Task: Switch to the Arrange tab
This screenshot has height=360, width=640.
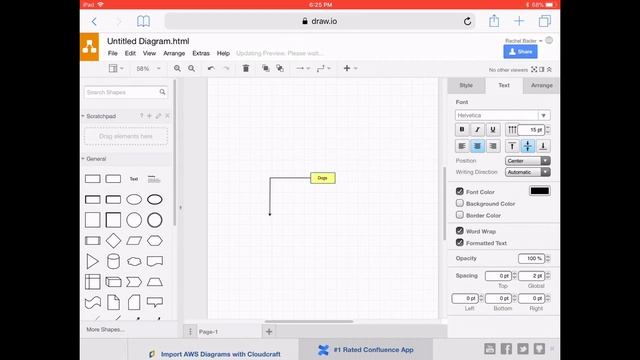Action: tap(542, 85)
